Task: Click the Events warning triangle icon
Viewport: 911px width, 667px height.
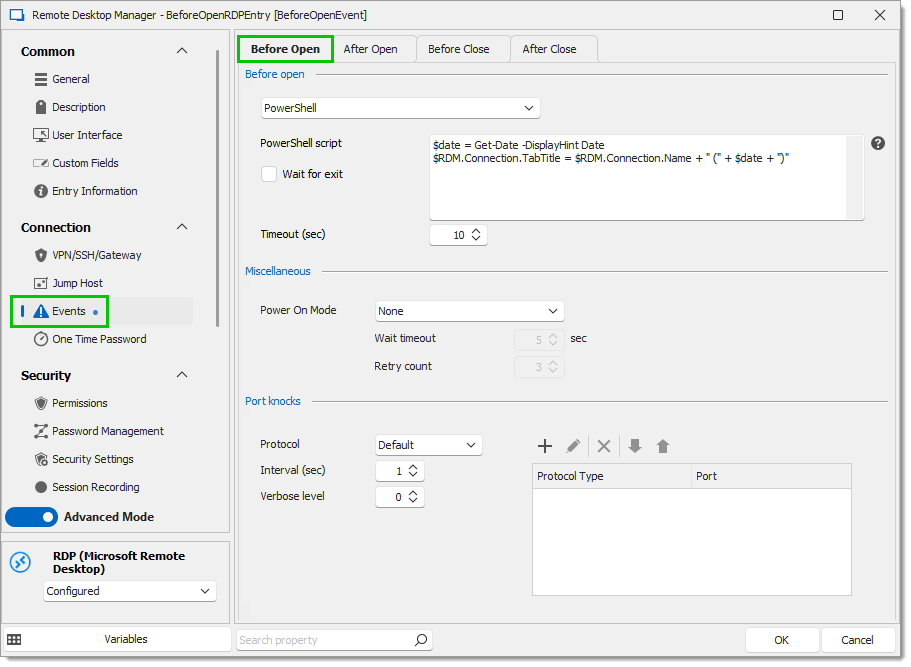Action: coord(41,311)
